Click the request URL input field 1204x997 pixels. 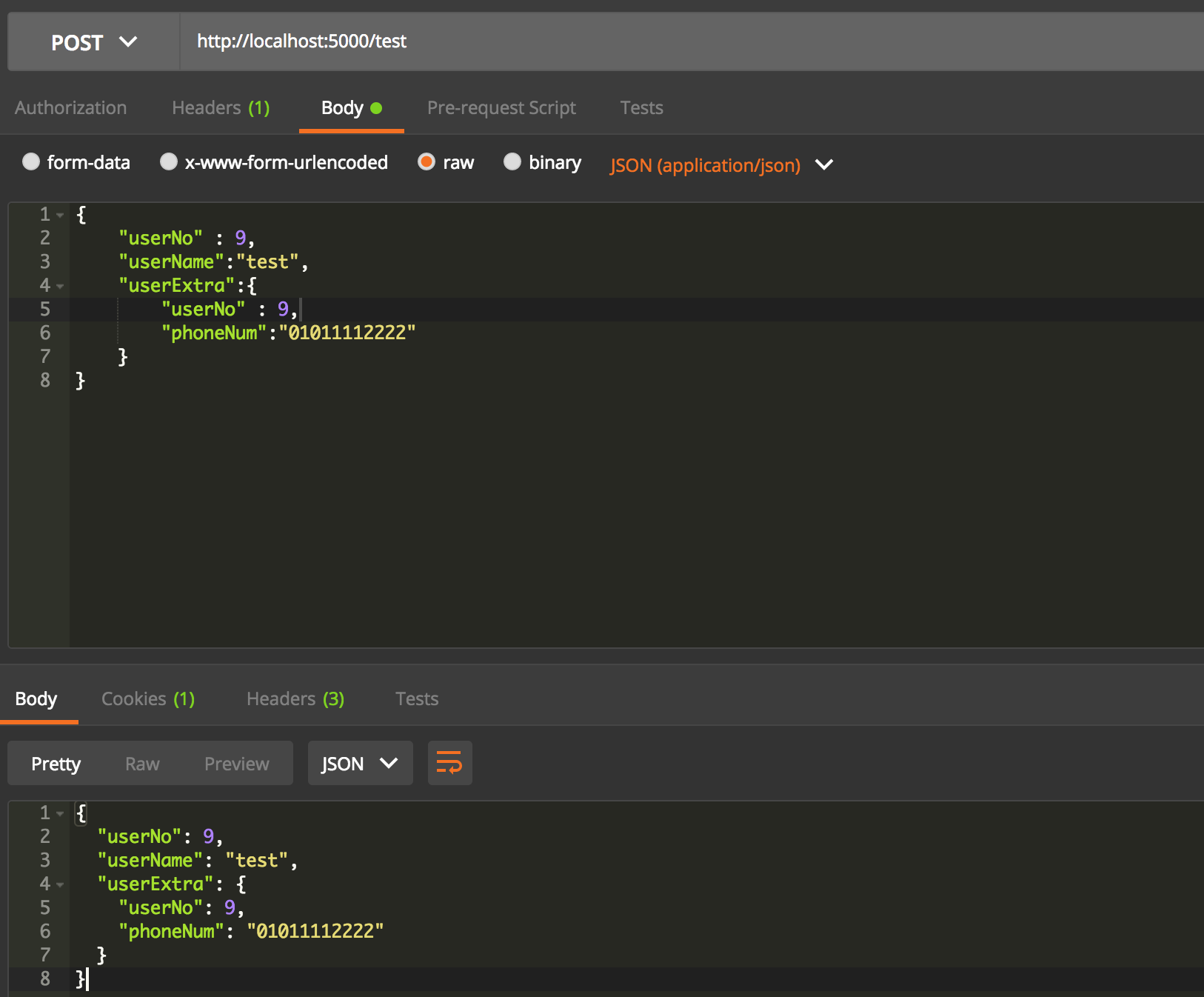tap(692, 41)
